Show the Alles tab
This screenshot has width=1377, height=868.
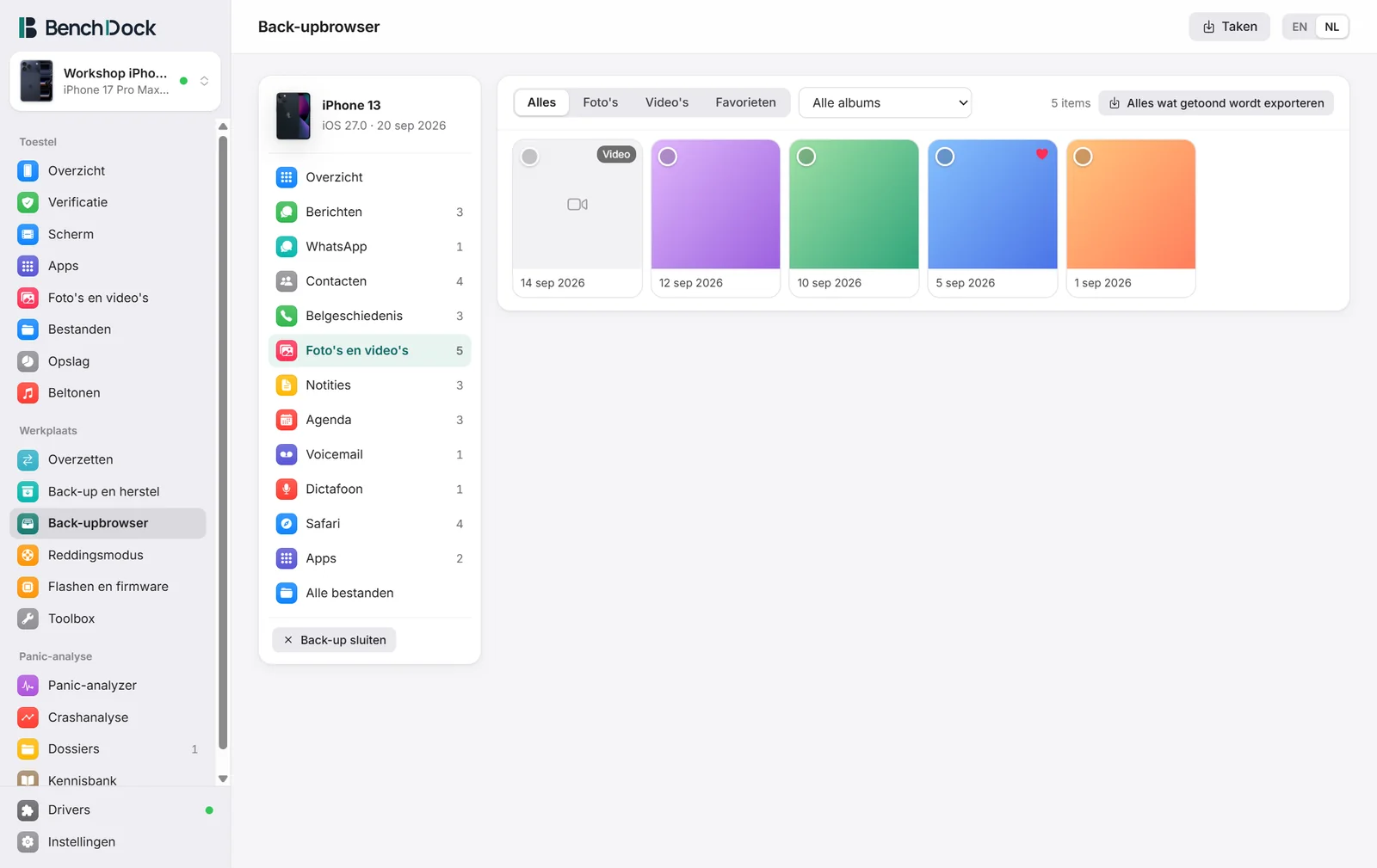pos(541,102)
